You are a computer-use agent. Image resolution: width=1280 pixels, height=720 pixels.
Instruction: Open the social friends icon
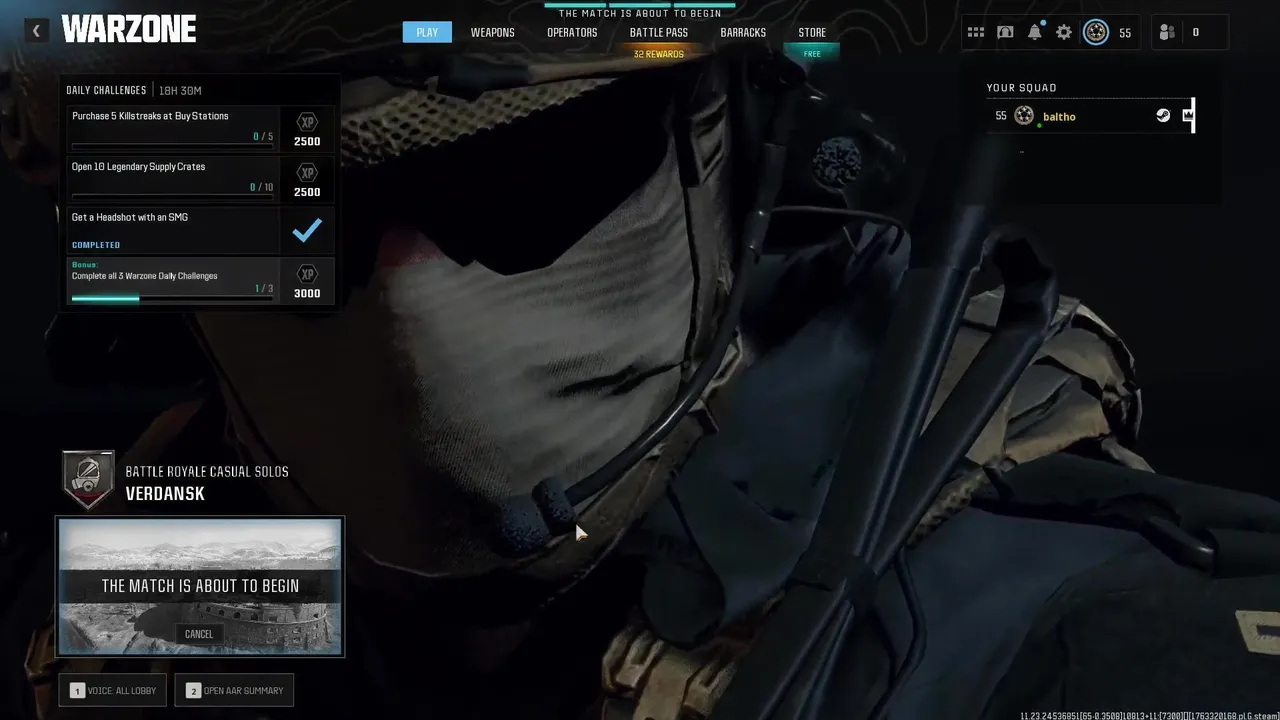pos(1166,32)
